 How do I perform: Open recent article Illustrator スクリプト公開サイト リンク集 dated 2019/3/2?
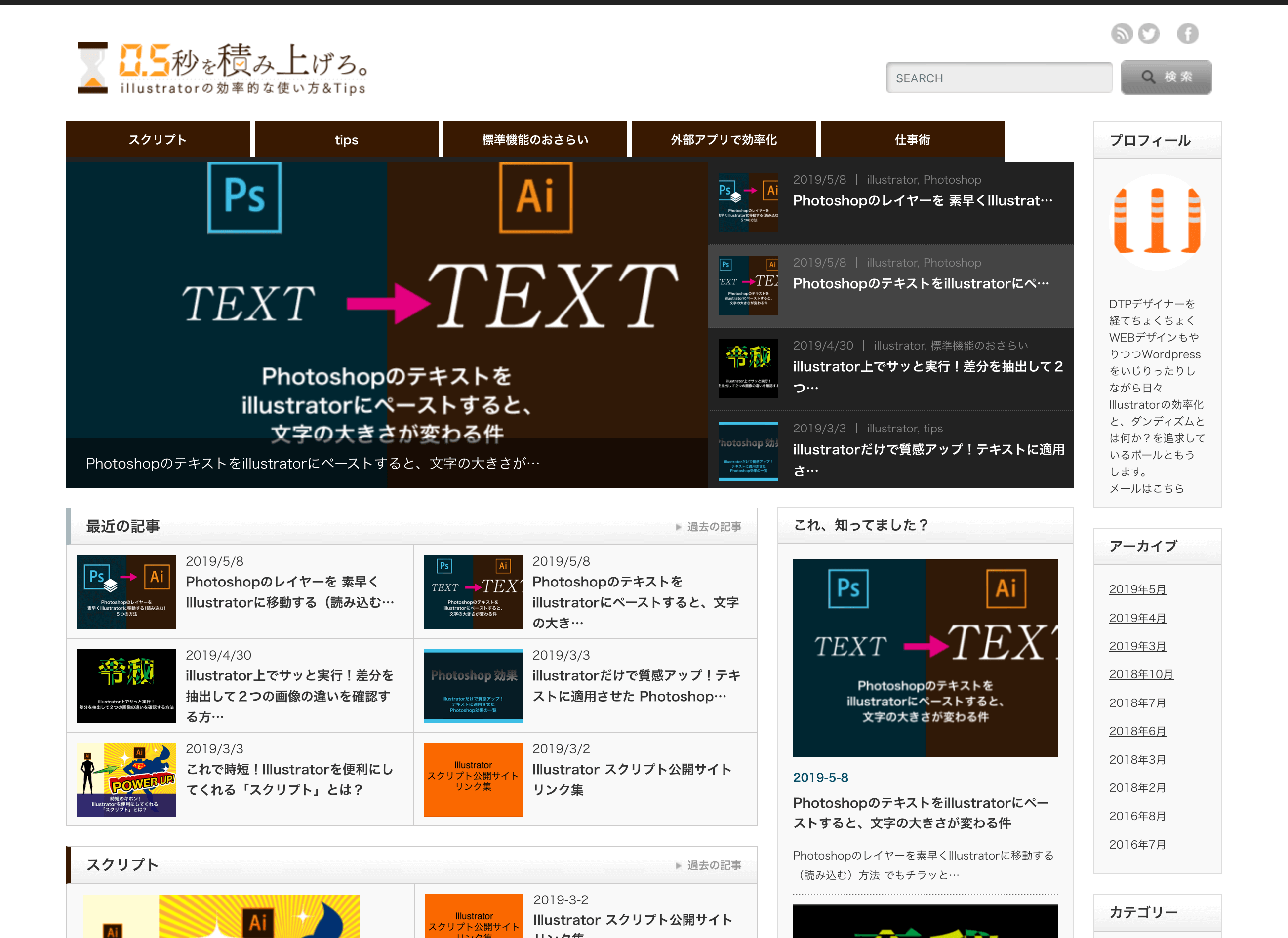tap(632, 780)
